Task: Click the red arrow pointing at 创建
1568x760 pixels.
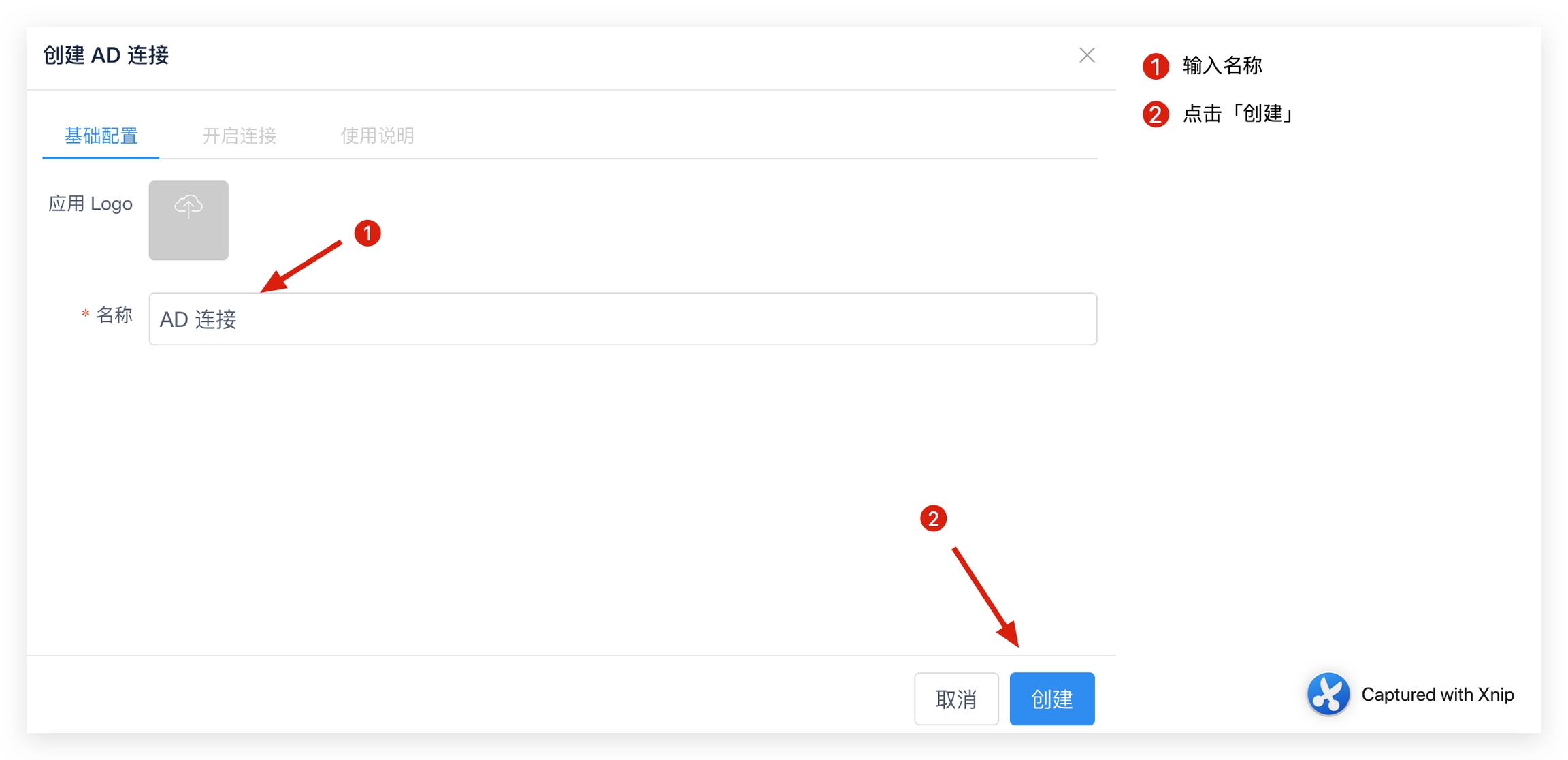Action: pyautogui.click(x=985, y=597)
